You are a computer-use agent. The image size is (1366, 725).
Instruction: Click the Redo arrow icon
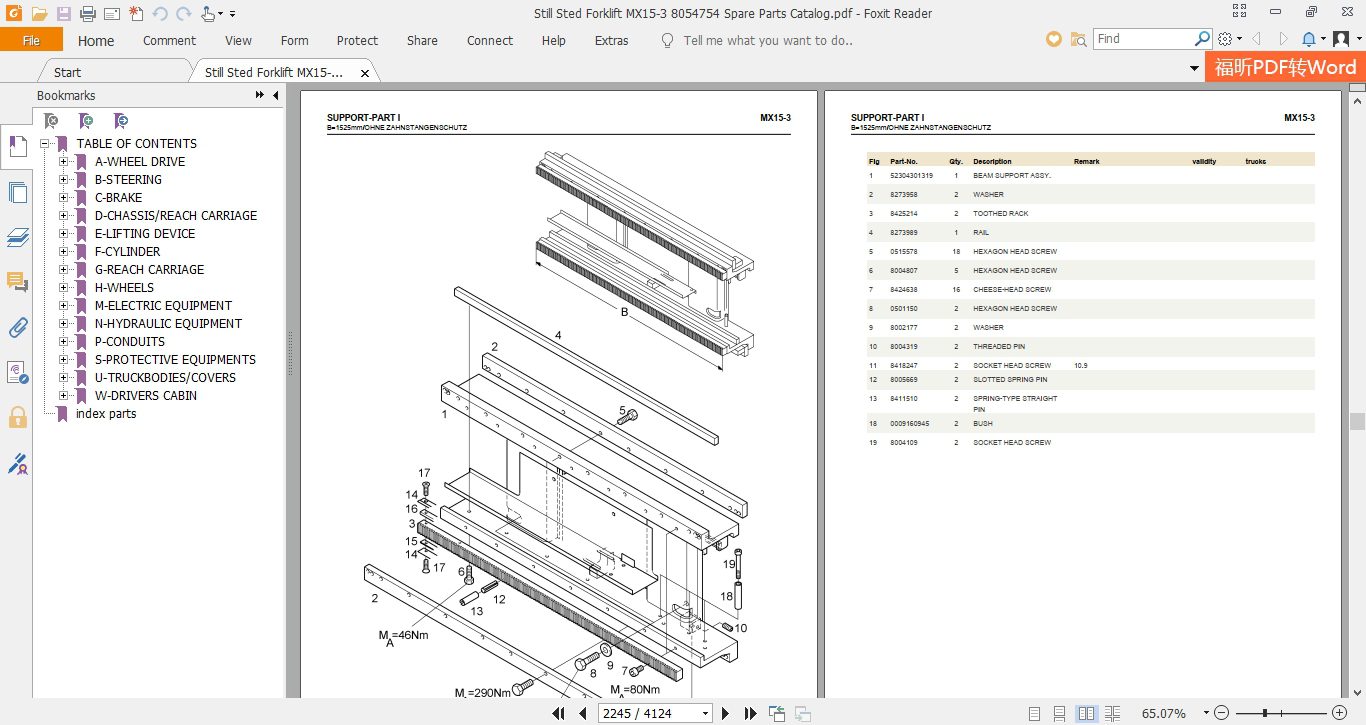183,14
